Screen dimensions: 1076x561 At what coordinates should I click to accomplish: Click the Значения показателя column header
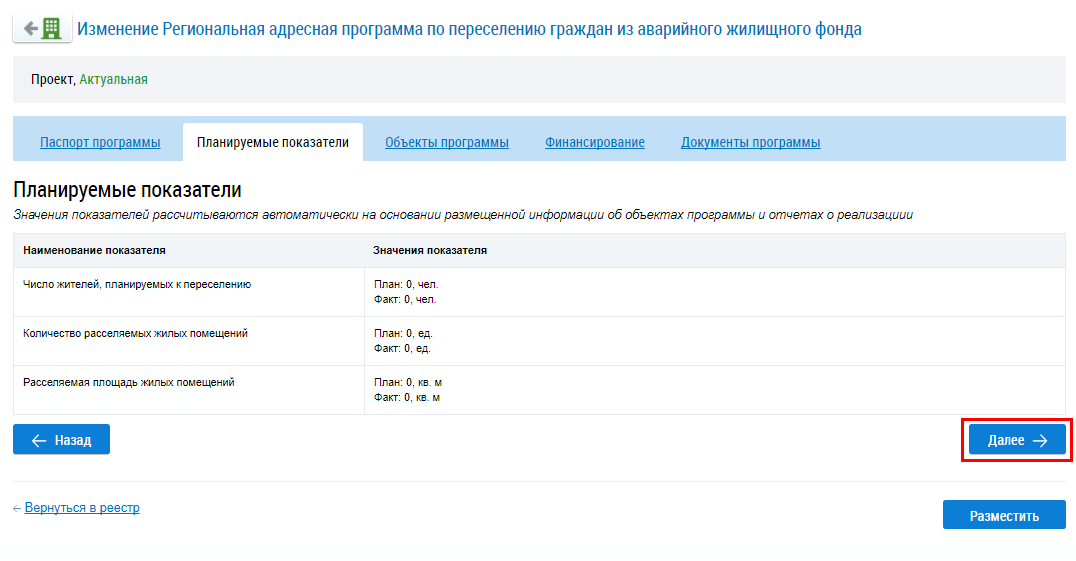tap(430, 250)
